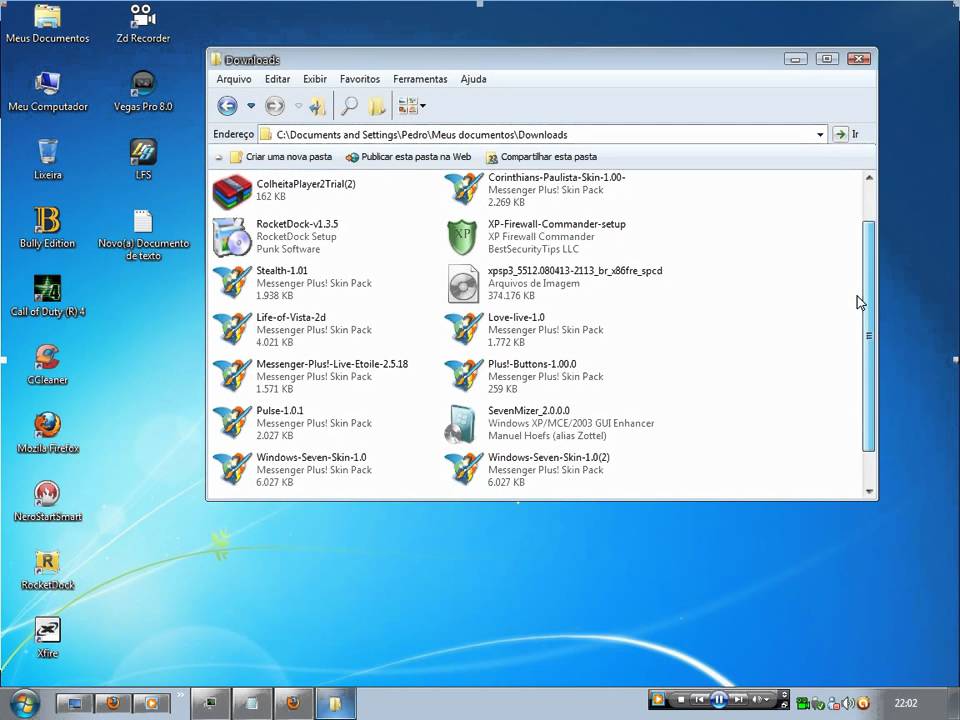Open the address bar path dropdown
The image size is (960, 720).
pos(820,135)
